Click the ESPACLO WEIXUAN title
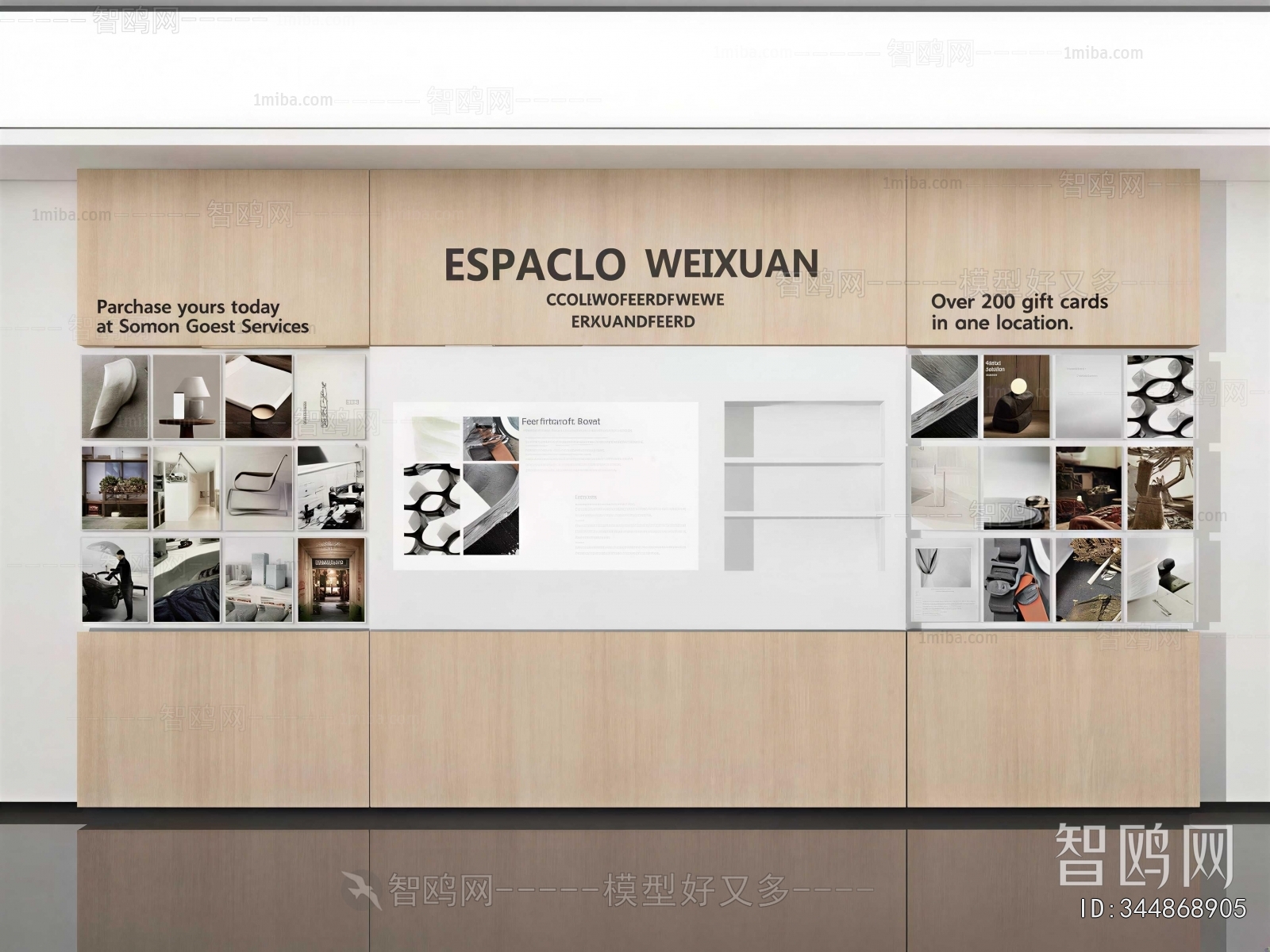The width and height of the screenshot is (1270, 952). [x=631, y=264]
